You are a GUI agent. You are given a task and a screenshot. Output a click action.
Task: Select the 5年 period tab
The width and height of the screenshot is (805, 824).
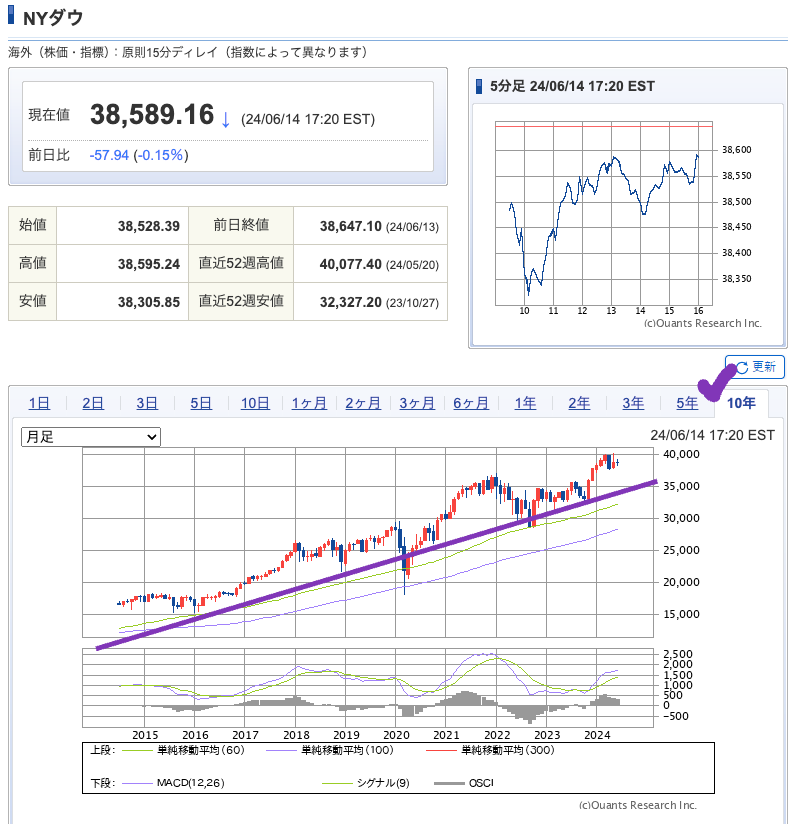pos(687,403)
